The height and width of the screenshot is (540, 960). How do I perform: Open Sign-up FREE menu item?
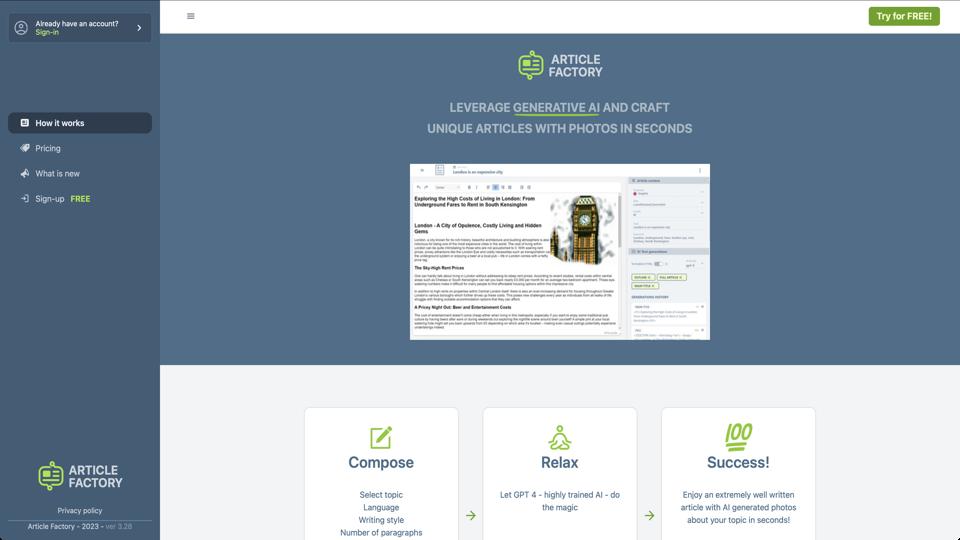(62, 199)
